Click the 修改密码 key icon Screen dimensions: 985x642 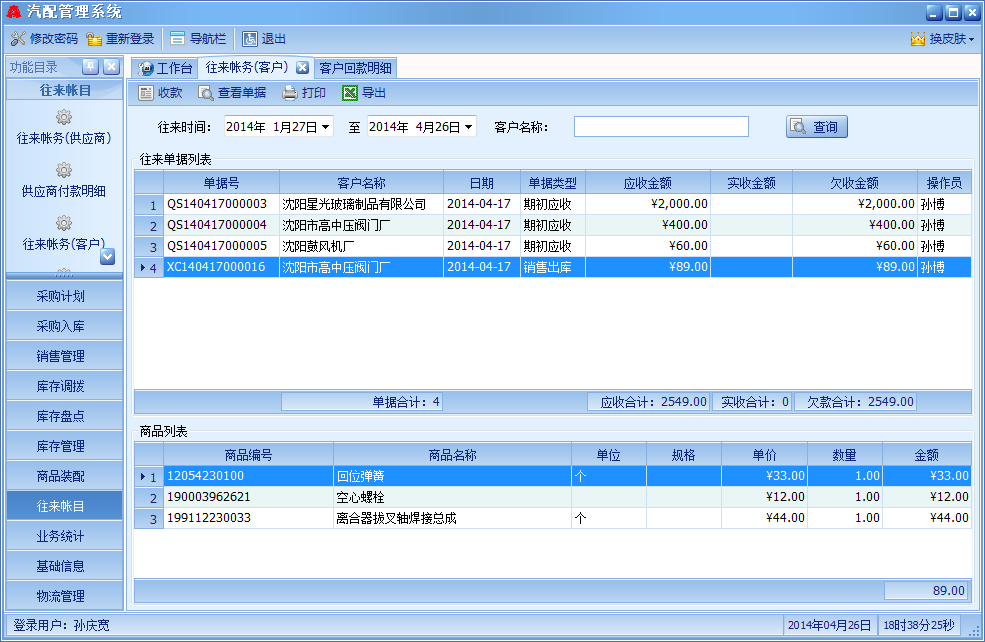pyautogui.click(x=18, y=39)
